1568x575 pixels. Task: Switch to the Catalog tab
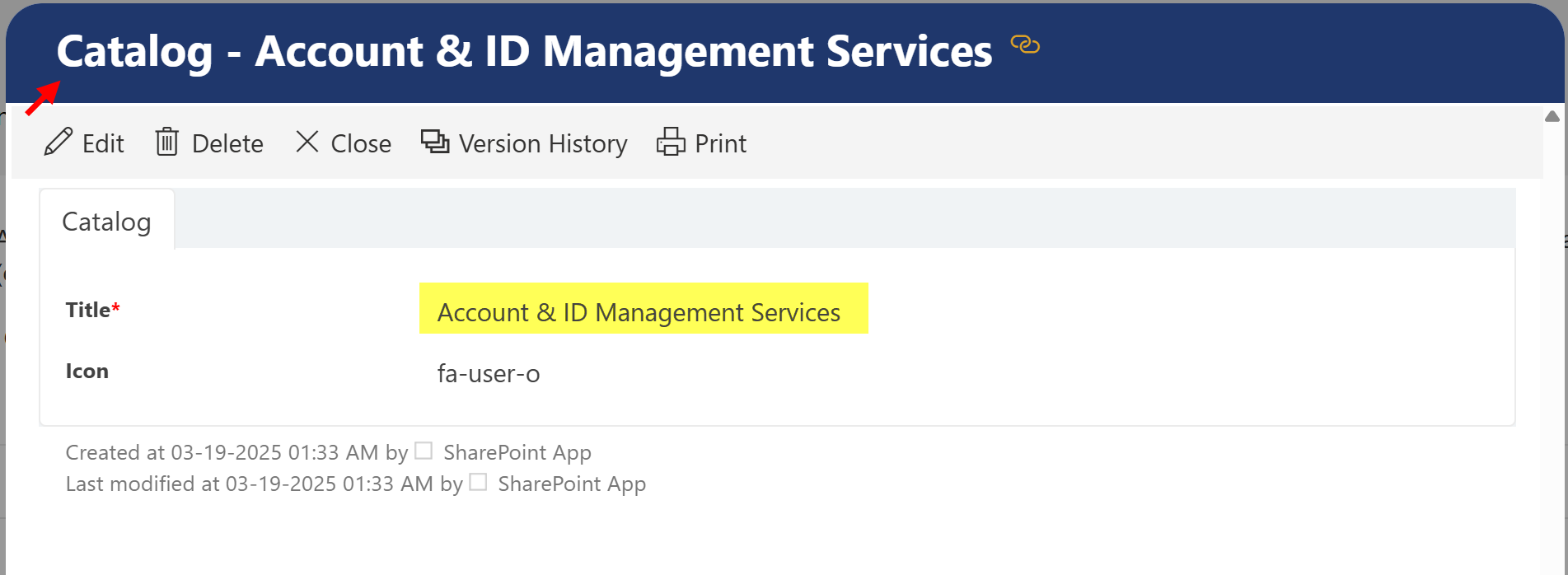(x=106, y=222)
